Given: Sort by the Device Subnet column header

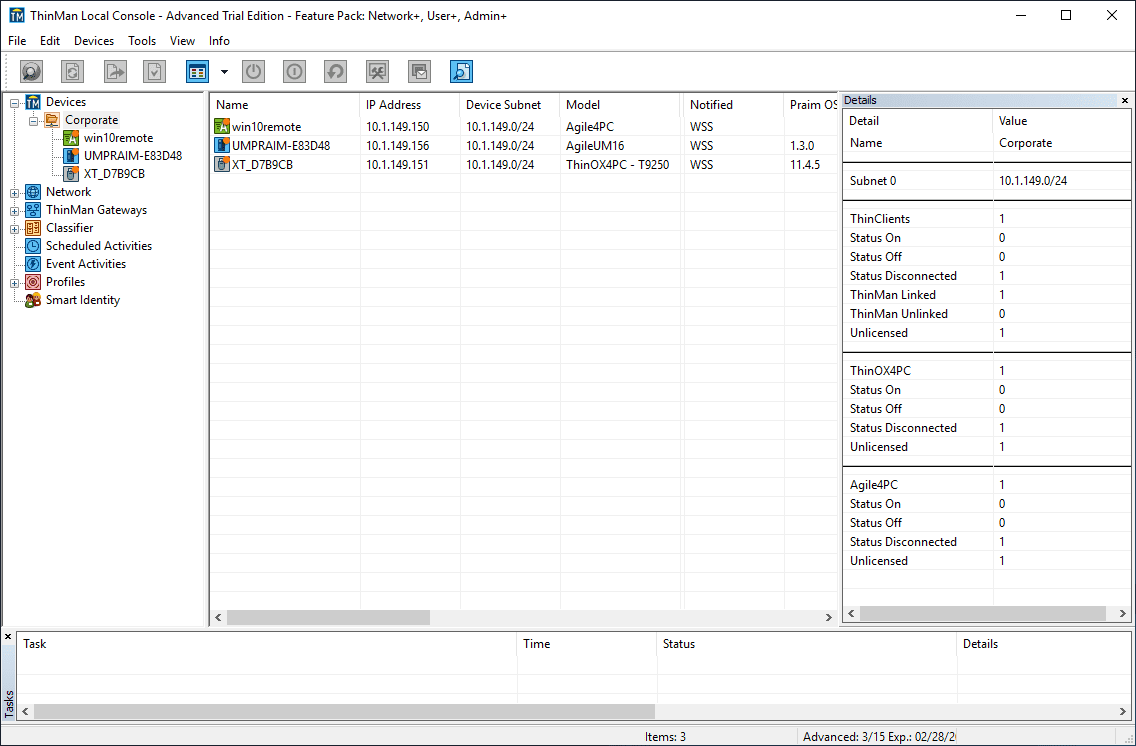Looking at the screenshot, I should coord(510,105).
